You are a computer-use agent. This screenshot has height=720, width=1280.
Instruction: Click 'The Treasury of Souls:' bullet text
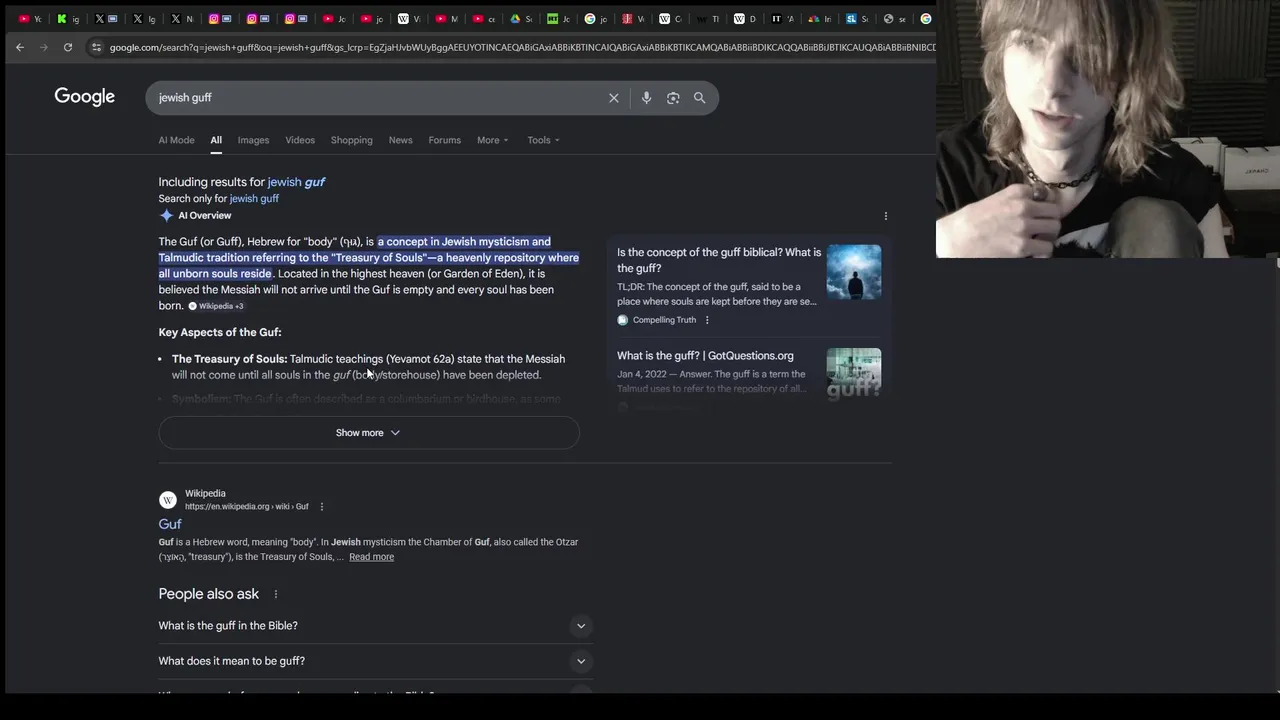click(x=229, y=359)
